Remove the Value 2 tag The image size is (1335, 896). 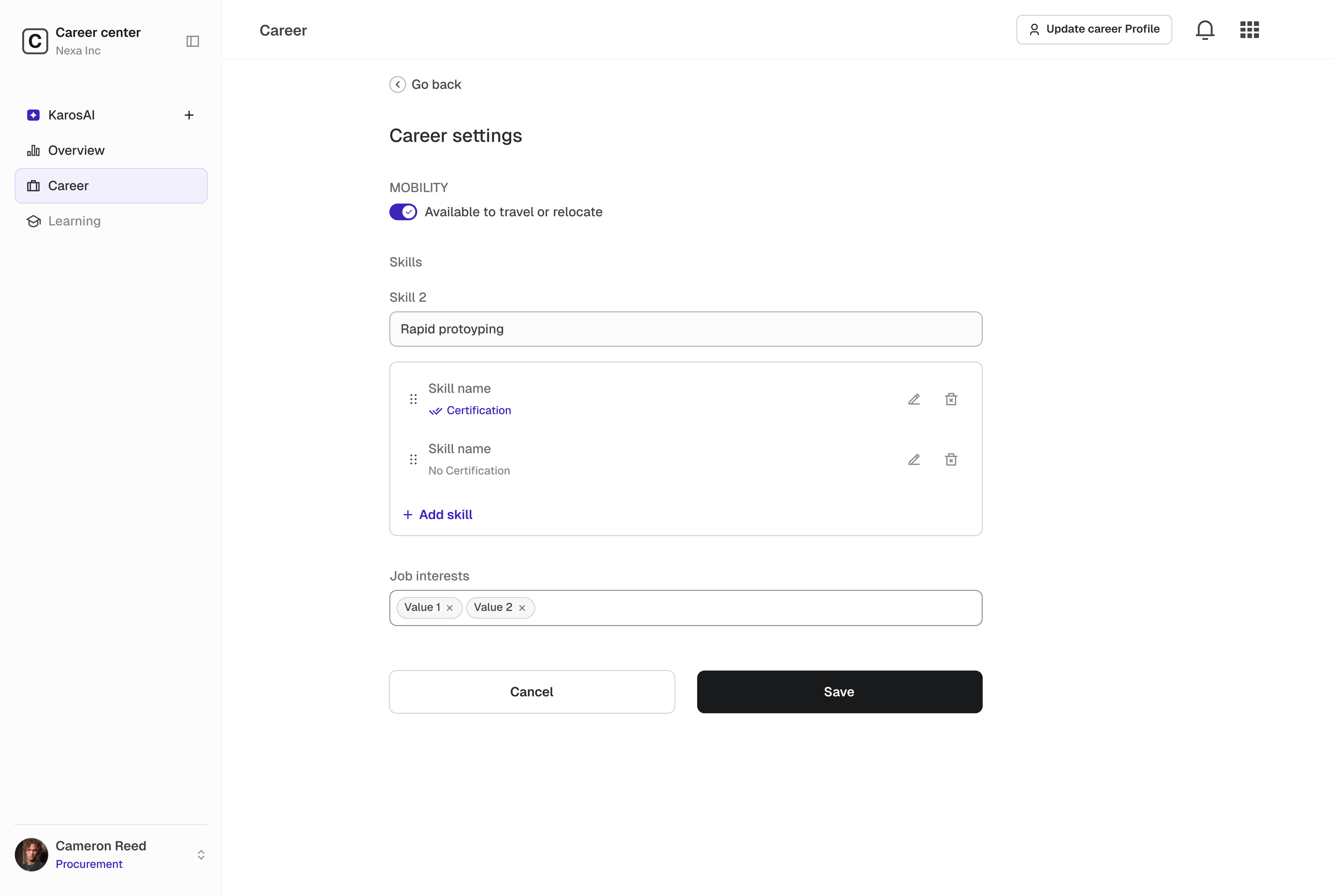(x=521, y=608)
